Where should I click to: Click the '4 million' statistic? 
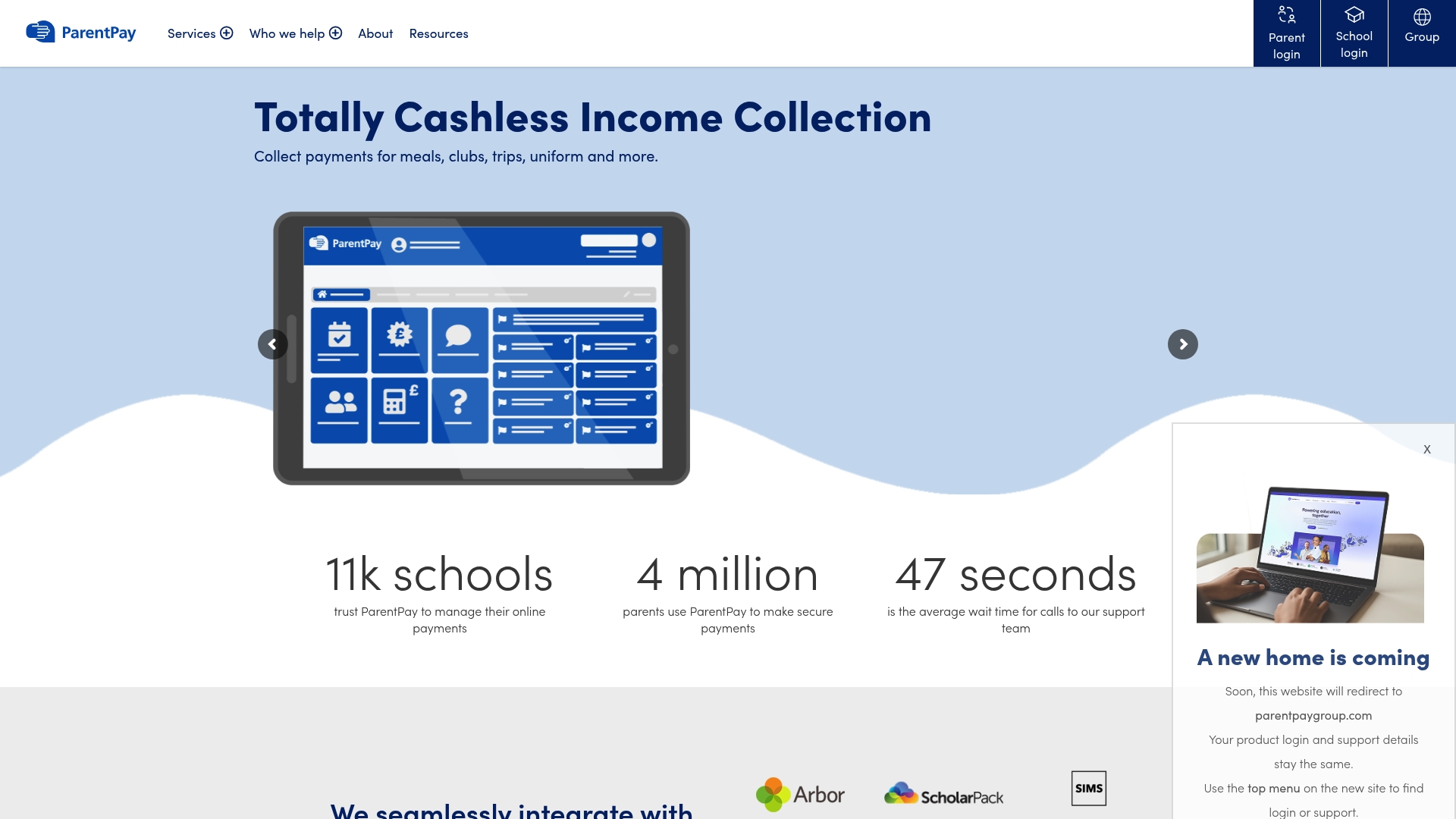(728, 574)
